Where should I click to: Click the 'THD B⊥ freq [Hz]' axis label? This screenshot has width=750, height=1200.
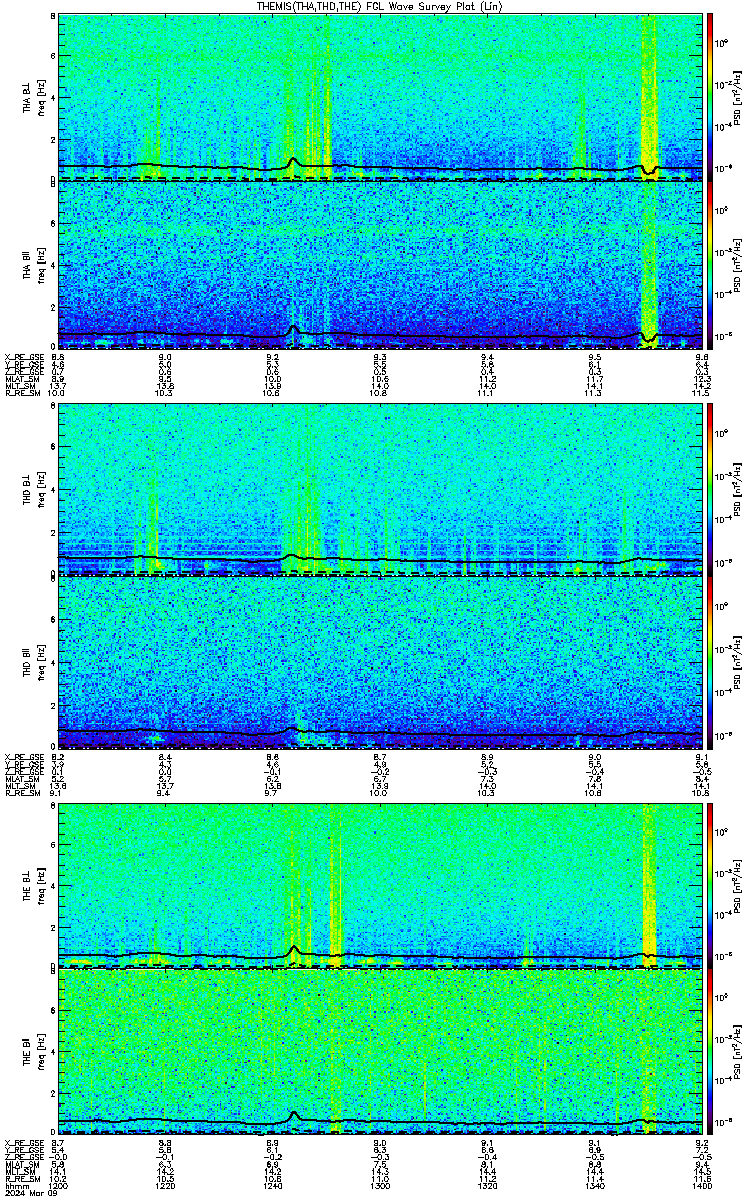click(x=33, y=489)
